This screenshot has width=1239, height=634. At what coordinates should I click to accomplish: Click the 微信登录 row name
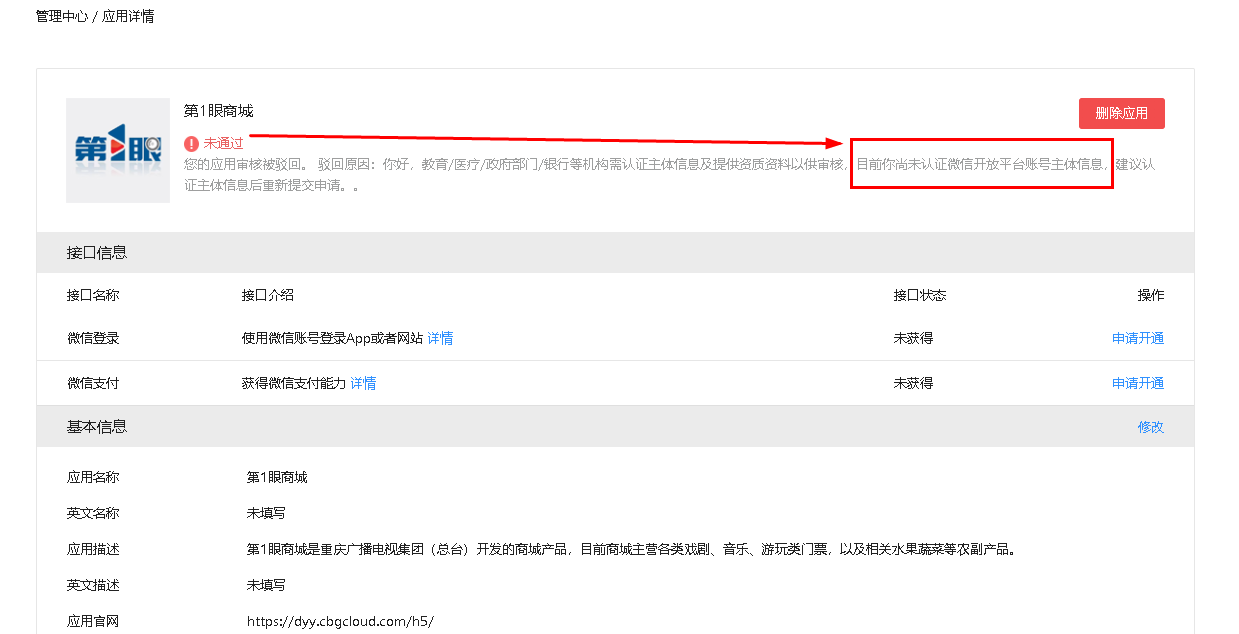click(x=93, y=338)
